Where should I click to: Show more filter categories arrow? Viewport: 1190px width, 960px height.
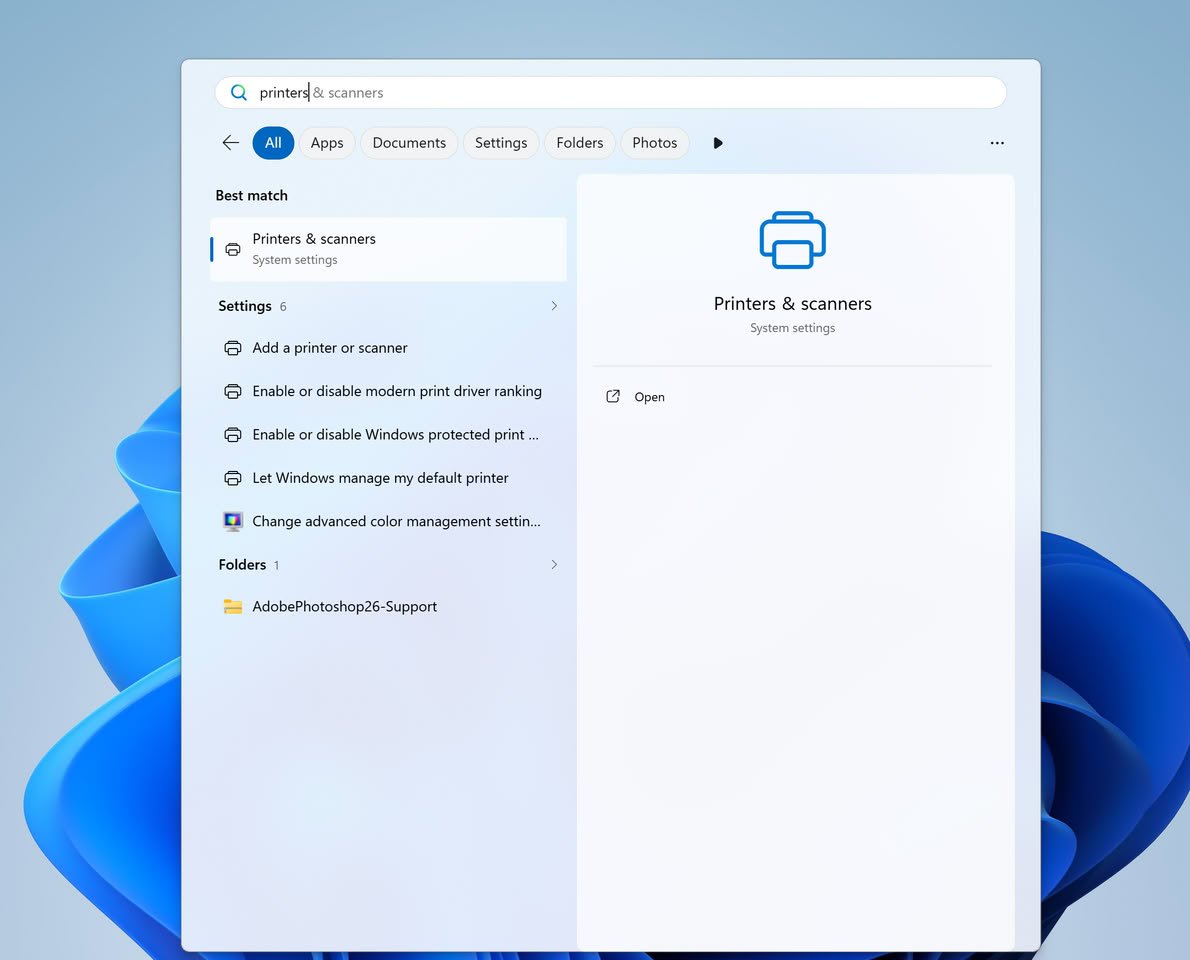pos(718,143)
